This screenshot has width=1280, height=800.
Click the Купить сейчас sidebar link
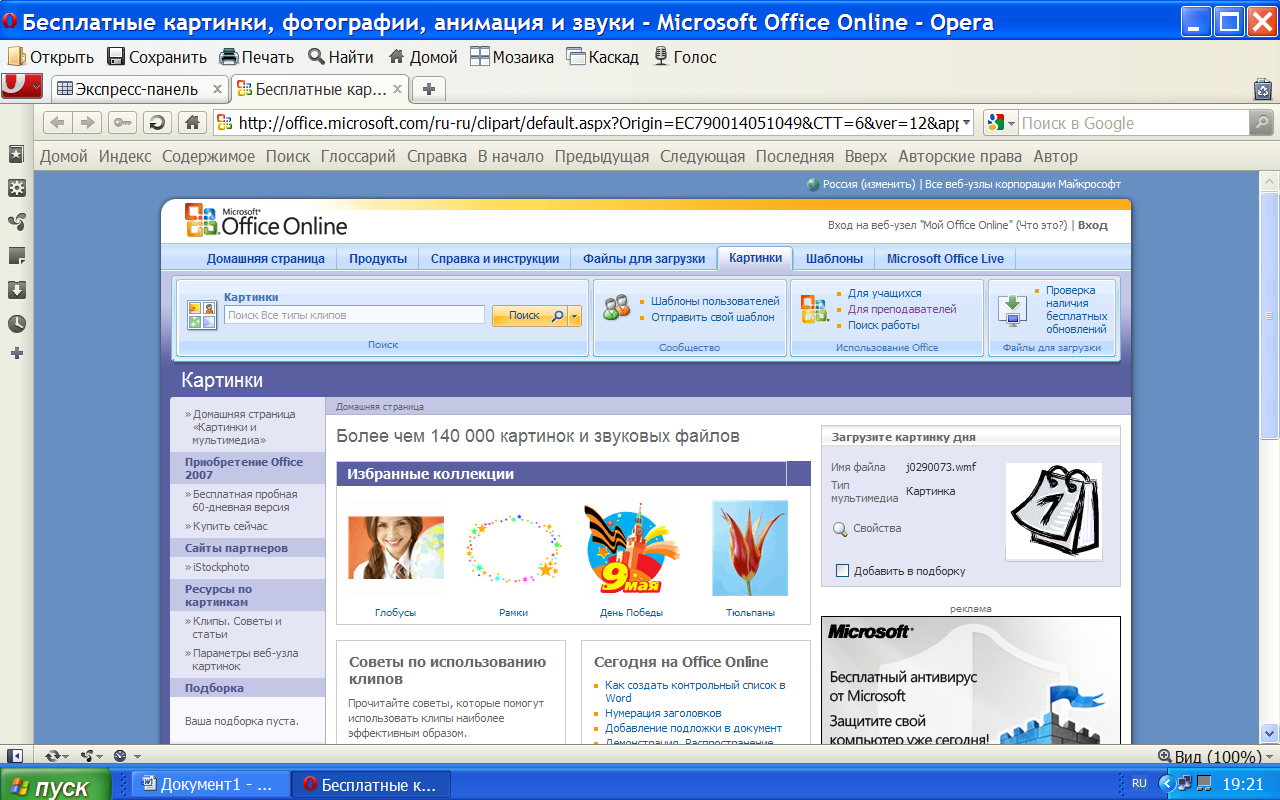point(230,526)
